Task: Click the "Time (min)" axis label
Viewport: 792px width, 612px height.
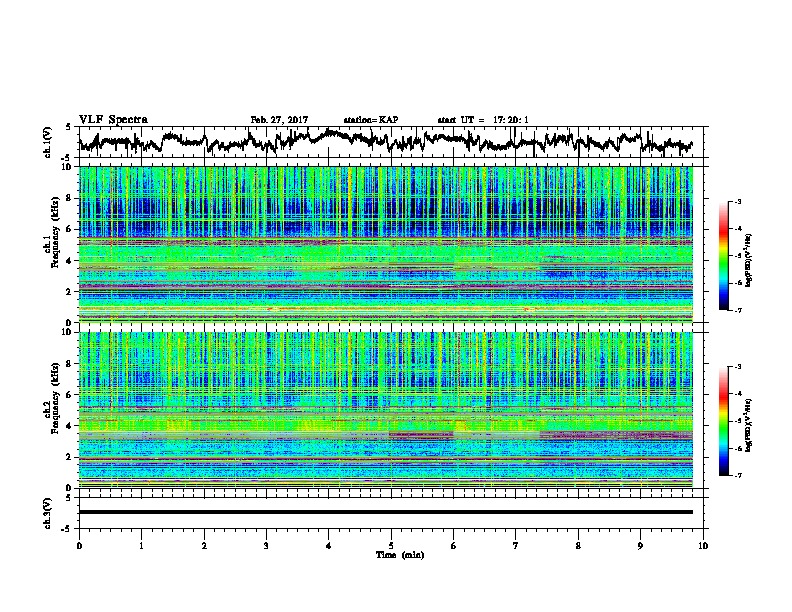Action: [x=400, y=555]
